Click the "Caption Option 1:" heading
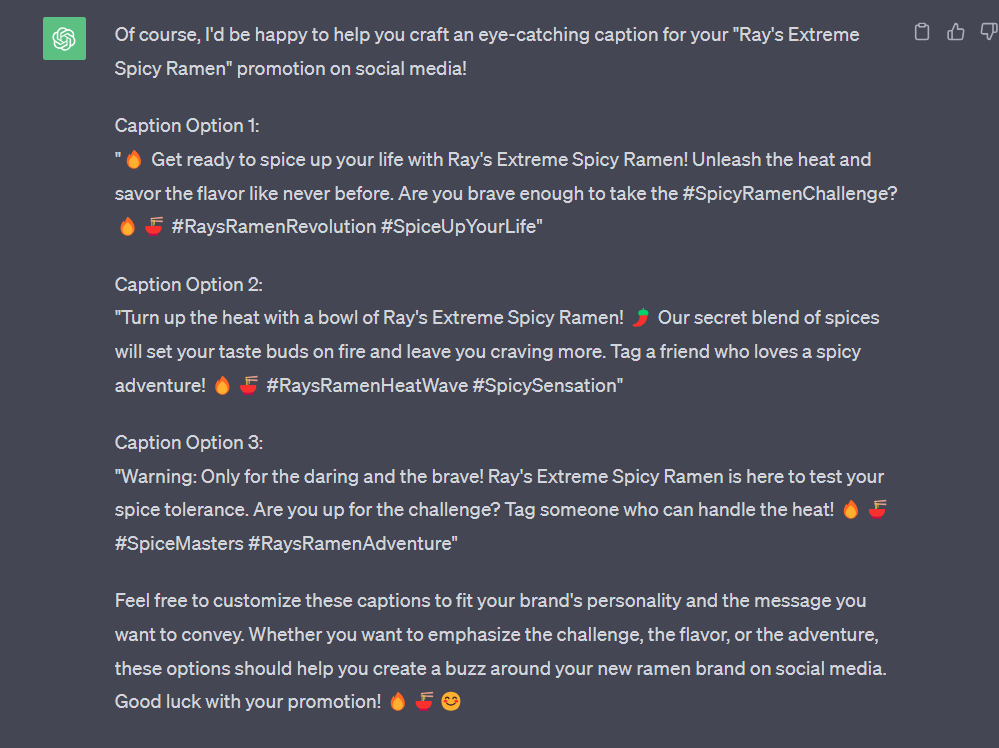This screenshot has height=748, width=999. coord(187,126)
